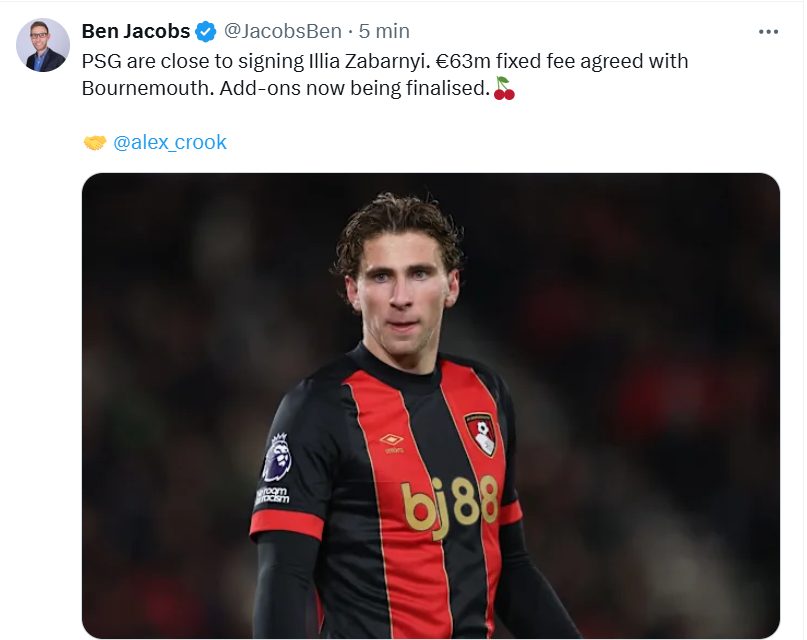Click the handshake emoji before alex_crook
Image resolution: width=807 pixels, height=640 pixels.
click(x=95, y=143)
